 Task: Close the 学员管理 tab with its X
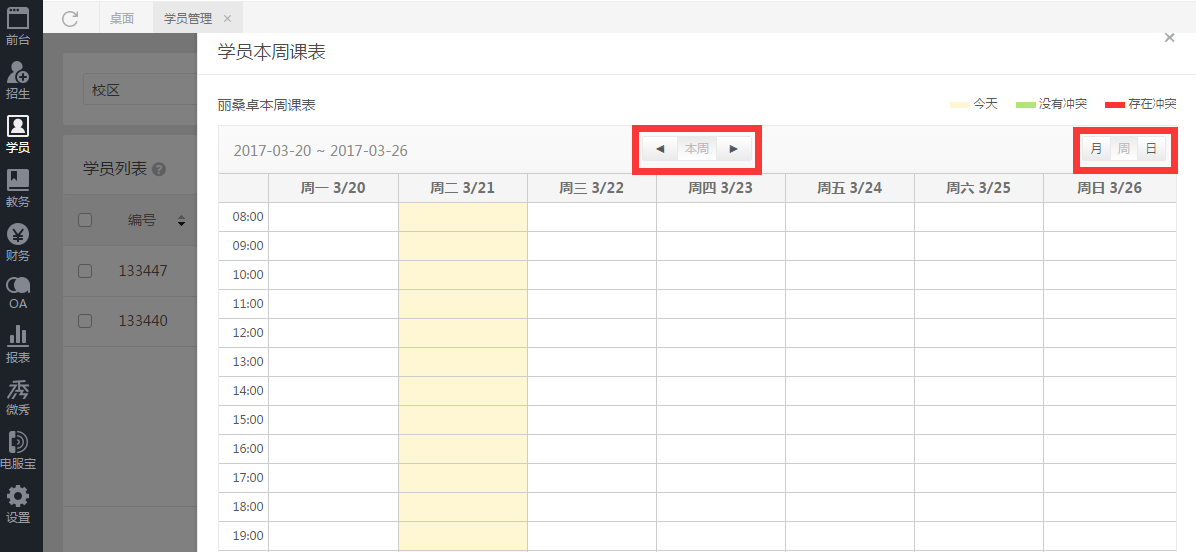click(x=227, y=18)
